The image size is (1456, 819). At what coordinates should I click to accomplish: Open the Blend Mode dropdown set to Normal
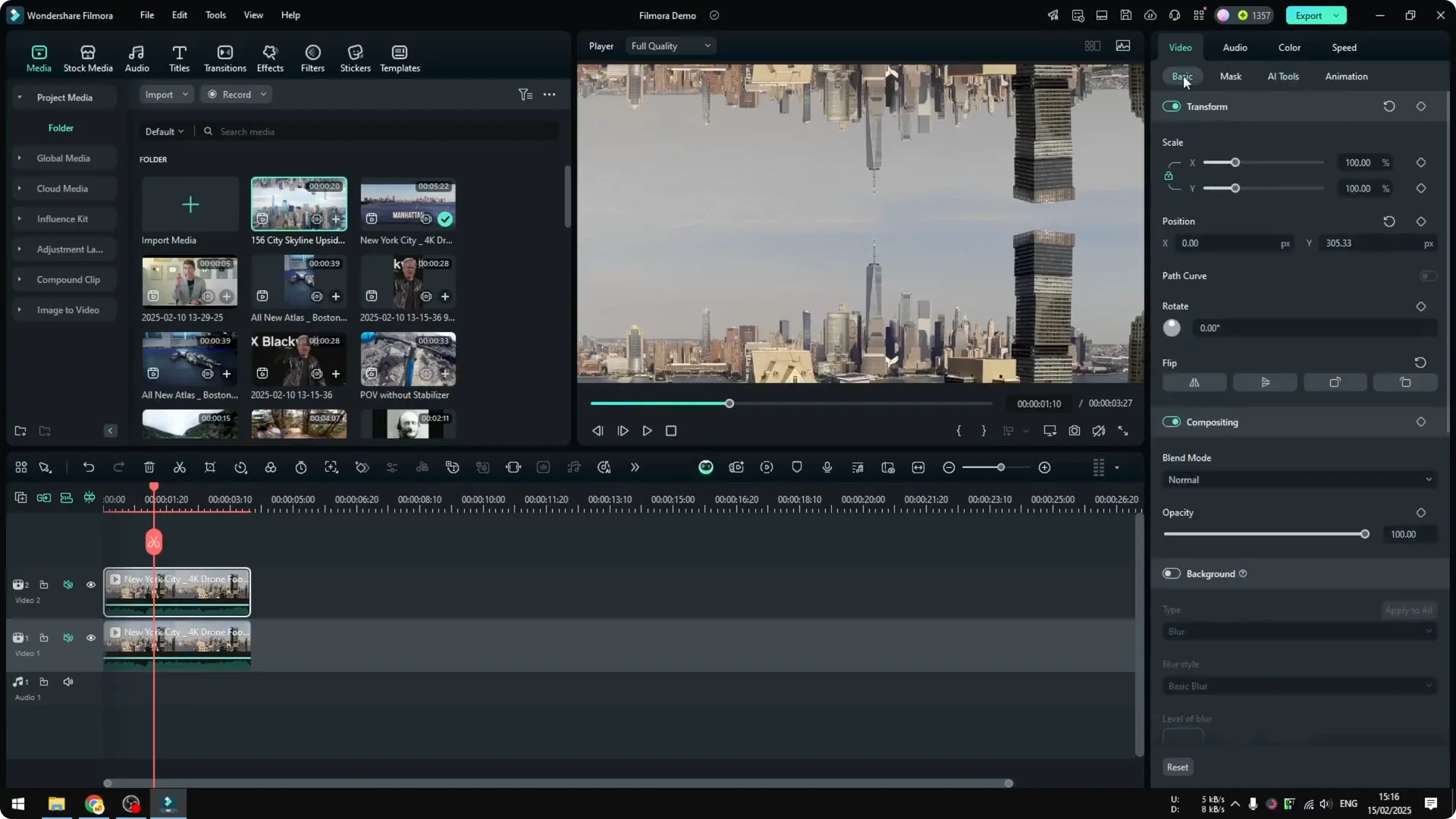pos(1298,479)
